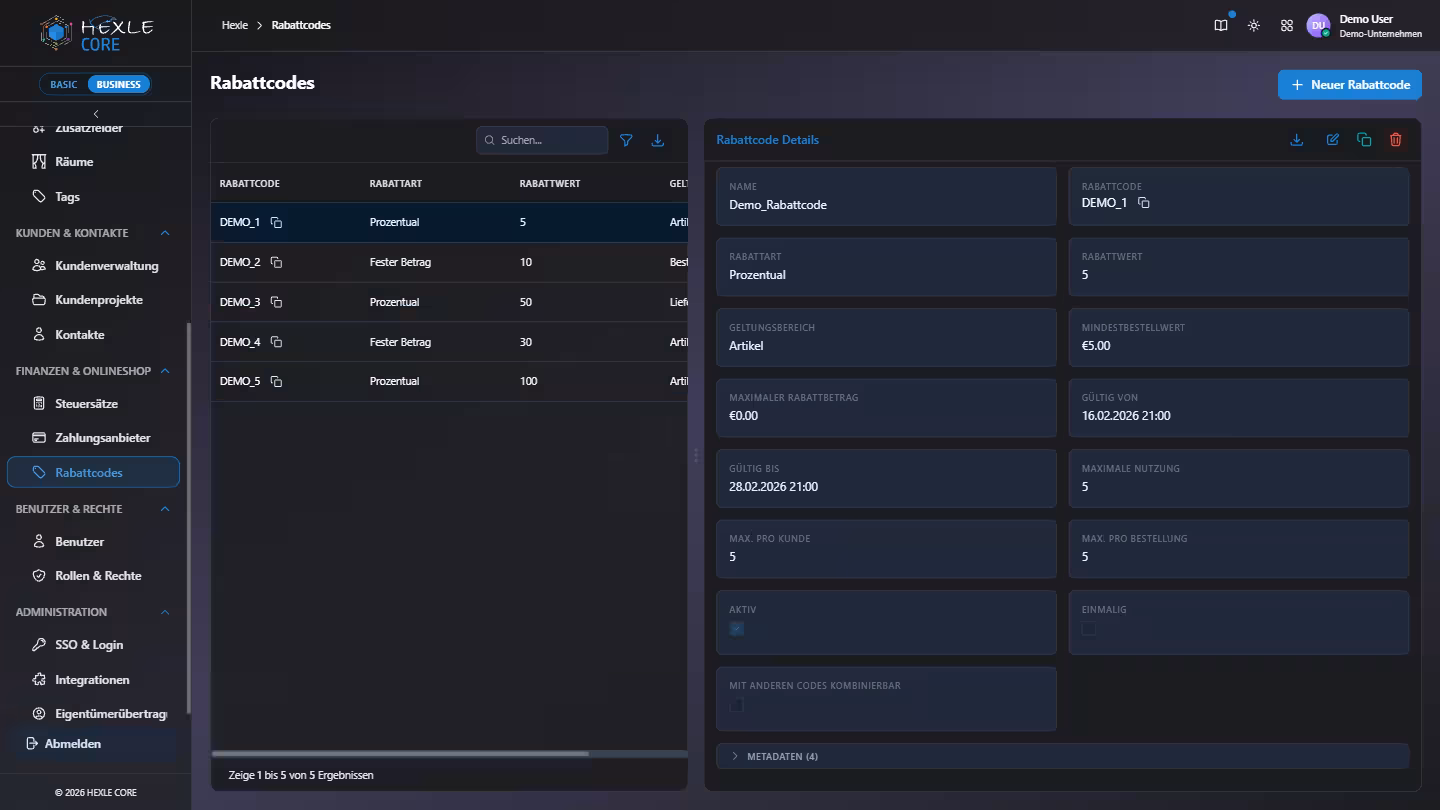Copy the DEMO_4 code in the table
The image size is (1440, 810).
tap(276, 342)
